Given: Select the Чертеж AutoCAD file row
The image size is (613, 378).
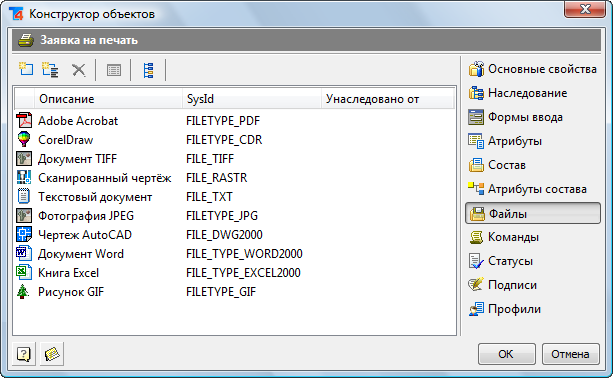Looking at the screenshot, I should point(235,235).
